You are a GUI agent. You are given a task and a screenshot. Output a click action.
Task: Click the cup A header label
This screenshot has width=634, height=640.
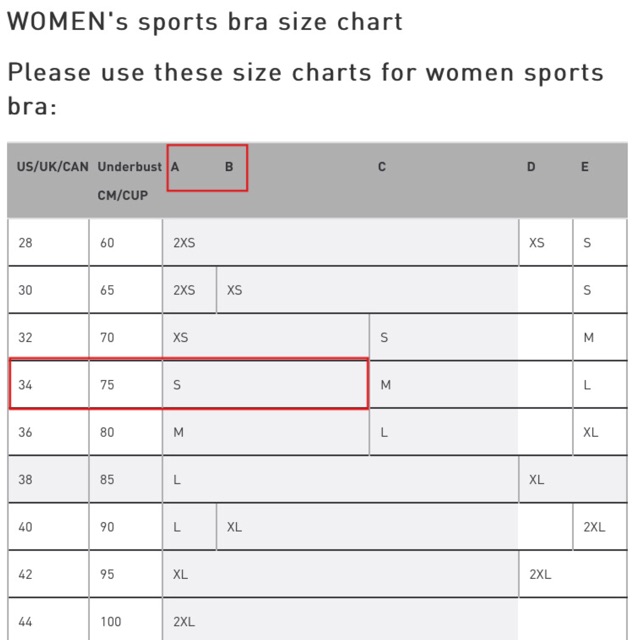click(175, 167)
